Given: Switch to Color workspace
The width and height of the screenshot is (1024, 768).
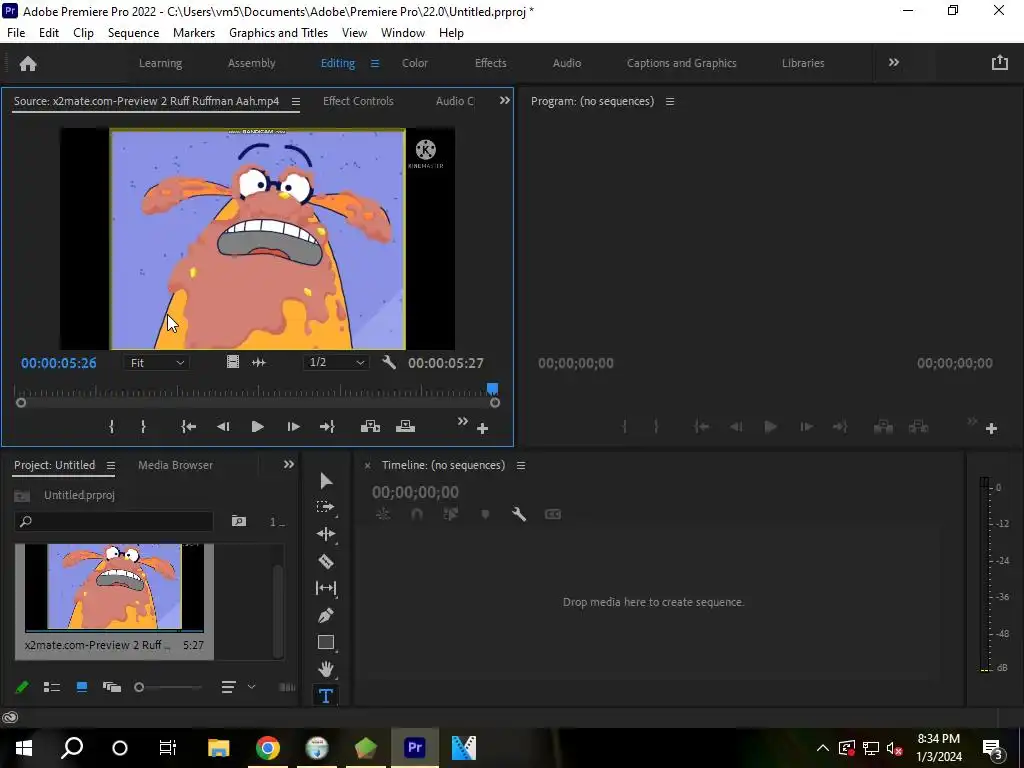Looking at the screenshot, I should [415, 63].
